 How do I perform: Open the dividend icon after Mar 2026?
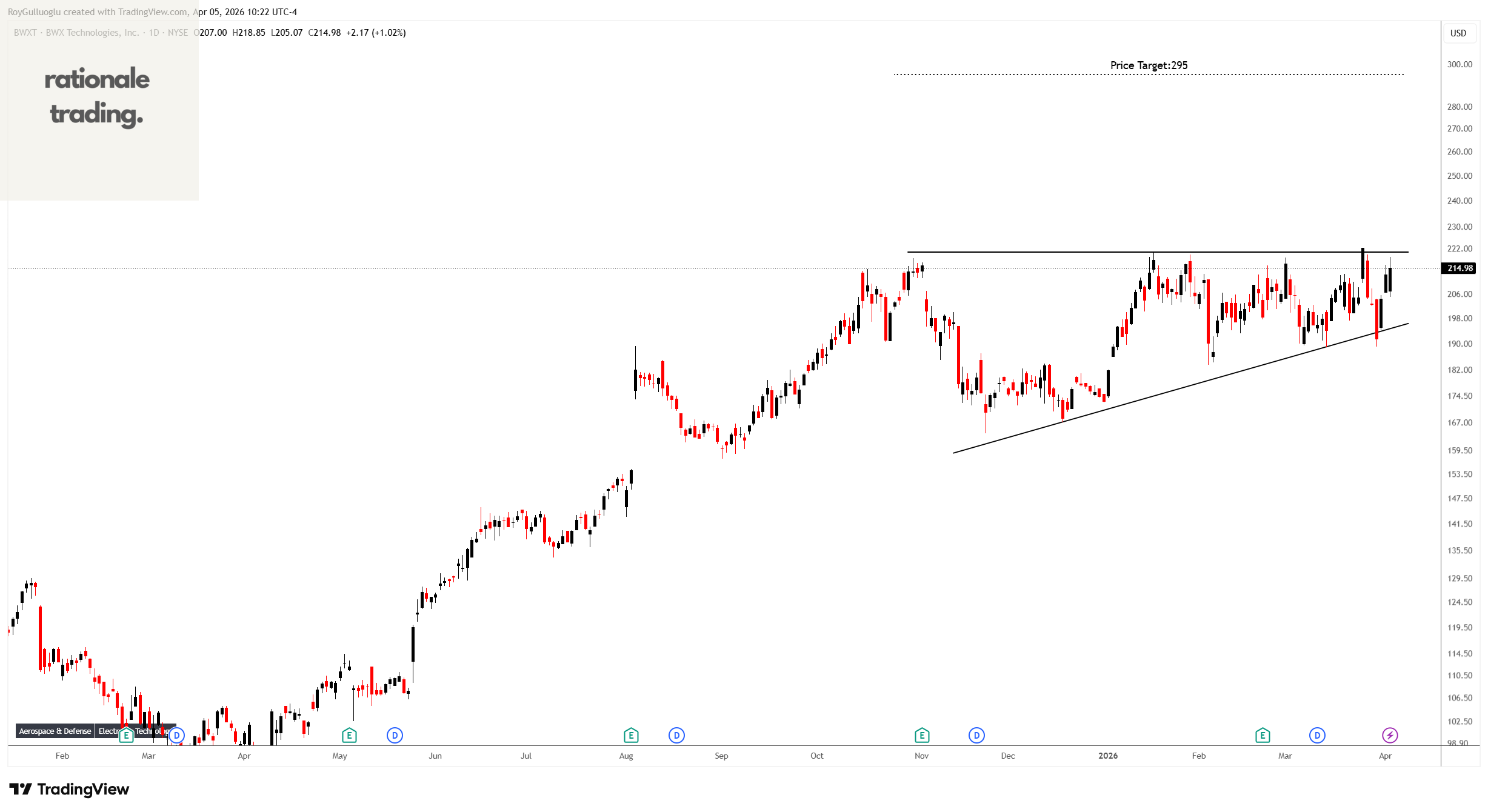pyautogui.click(x=1316, y=735)
